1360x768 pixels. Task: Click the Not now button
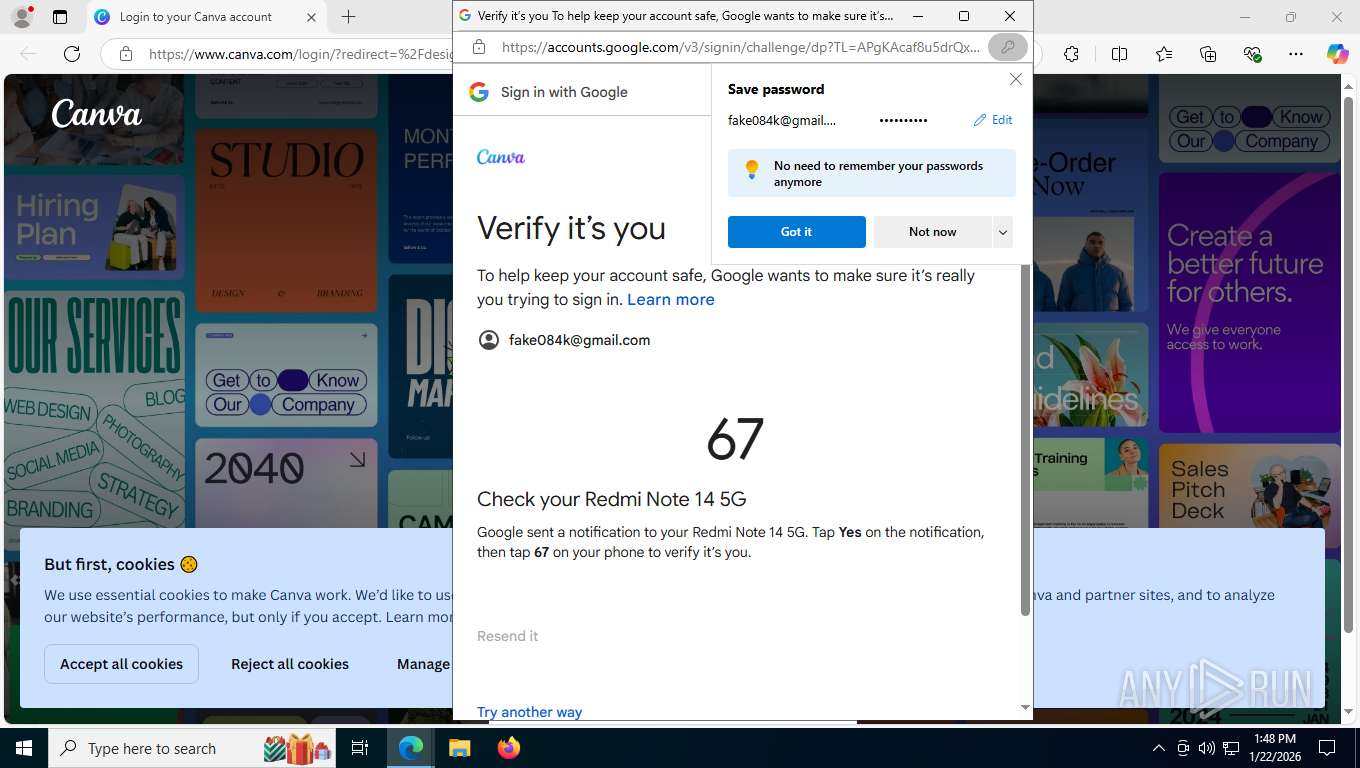[x=933, y=232]
